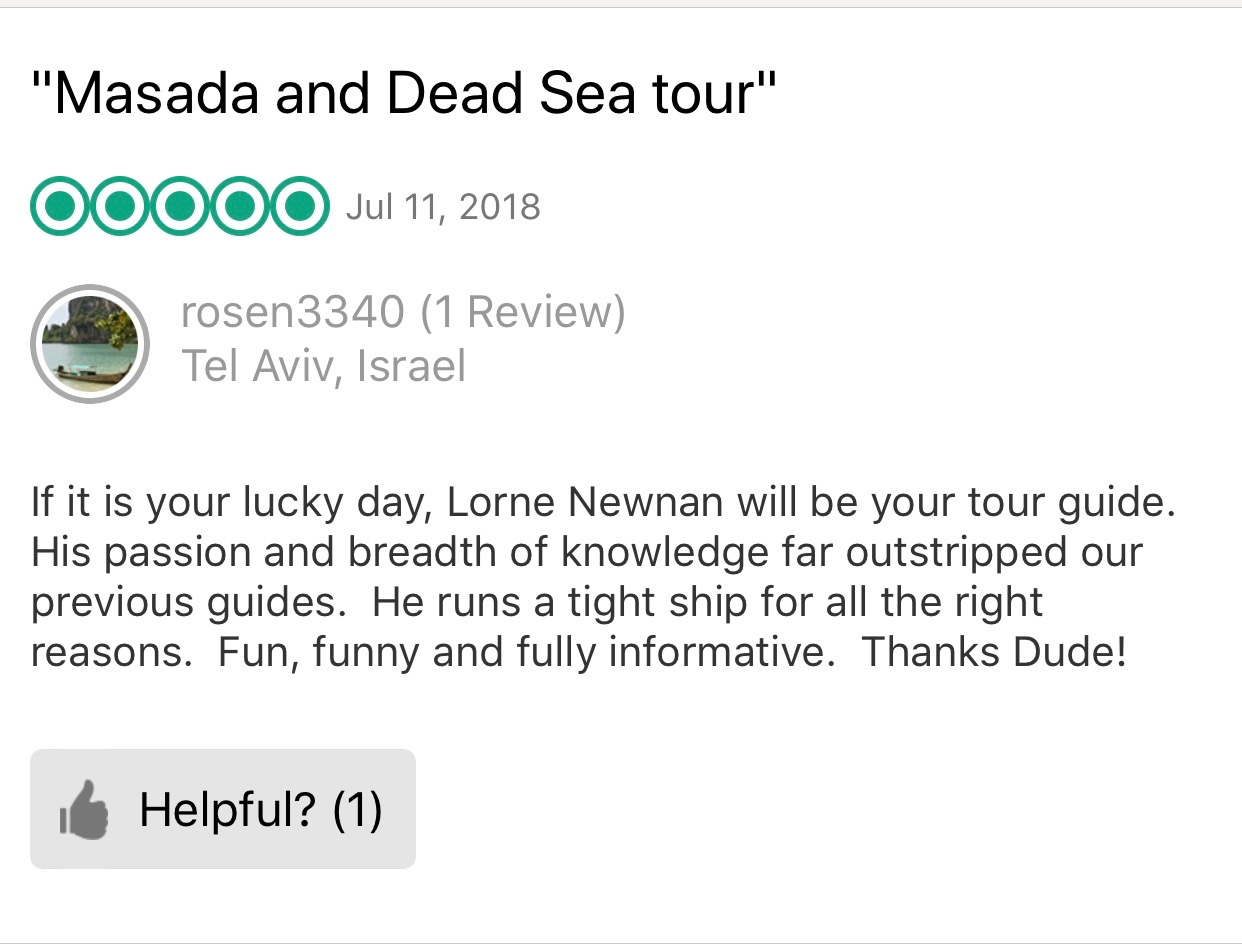The image size is (1242, 949).
Task: Click the last rating bubble
Action: pos(298,206)
